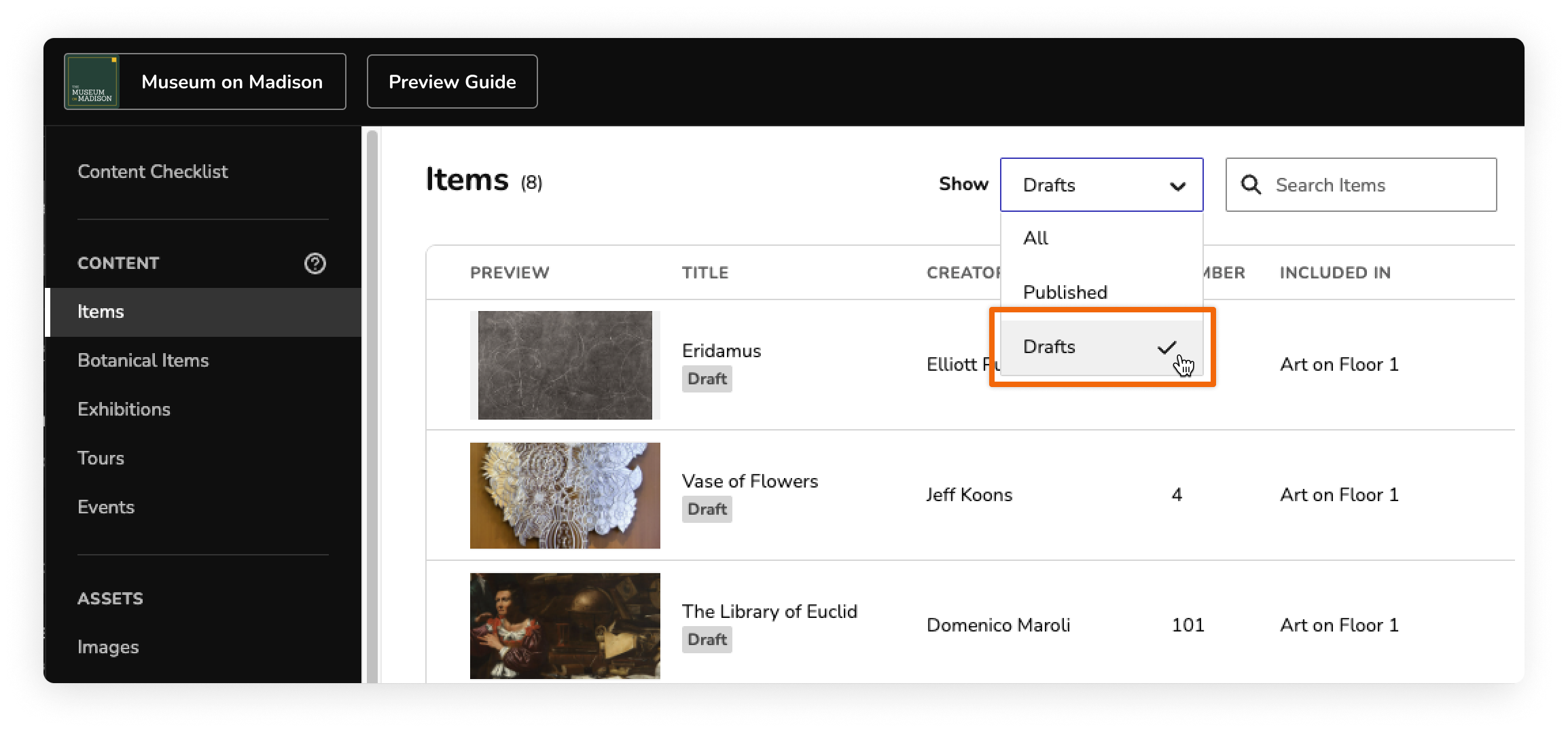Open the Exhibitions section
The width and height of the screenshot is (1568, 732).
(124, 409)
